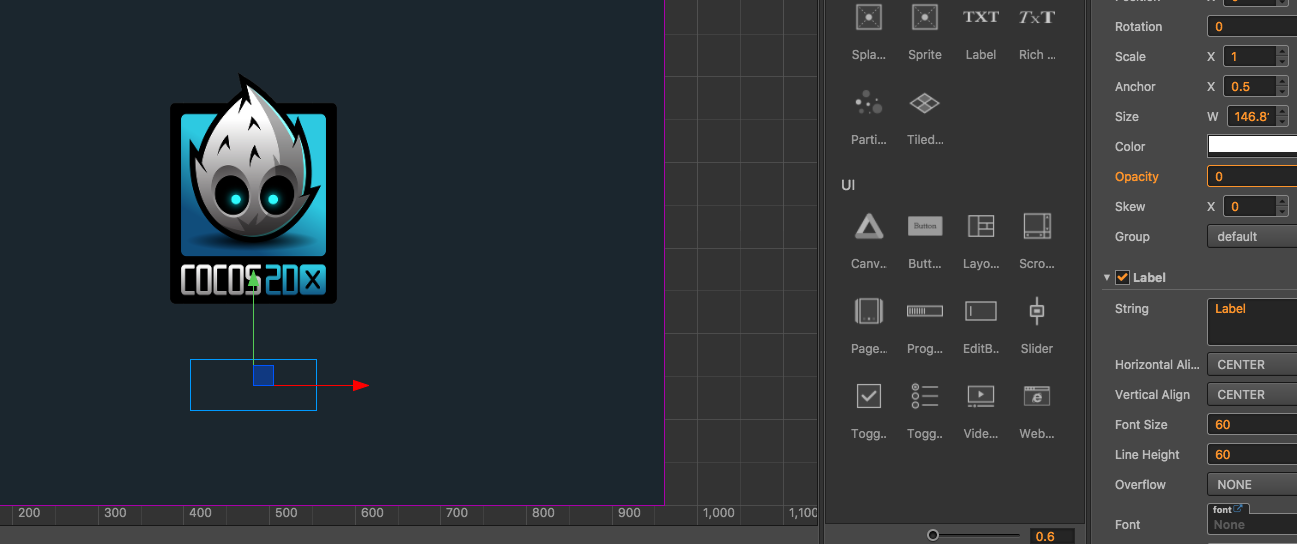Click the Opacity input field
Viewport: 1297px width, 544px height.
coord(1252,177)
